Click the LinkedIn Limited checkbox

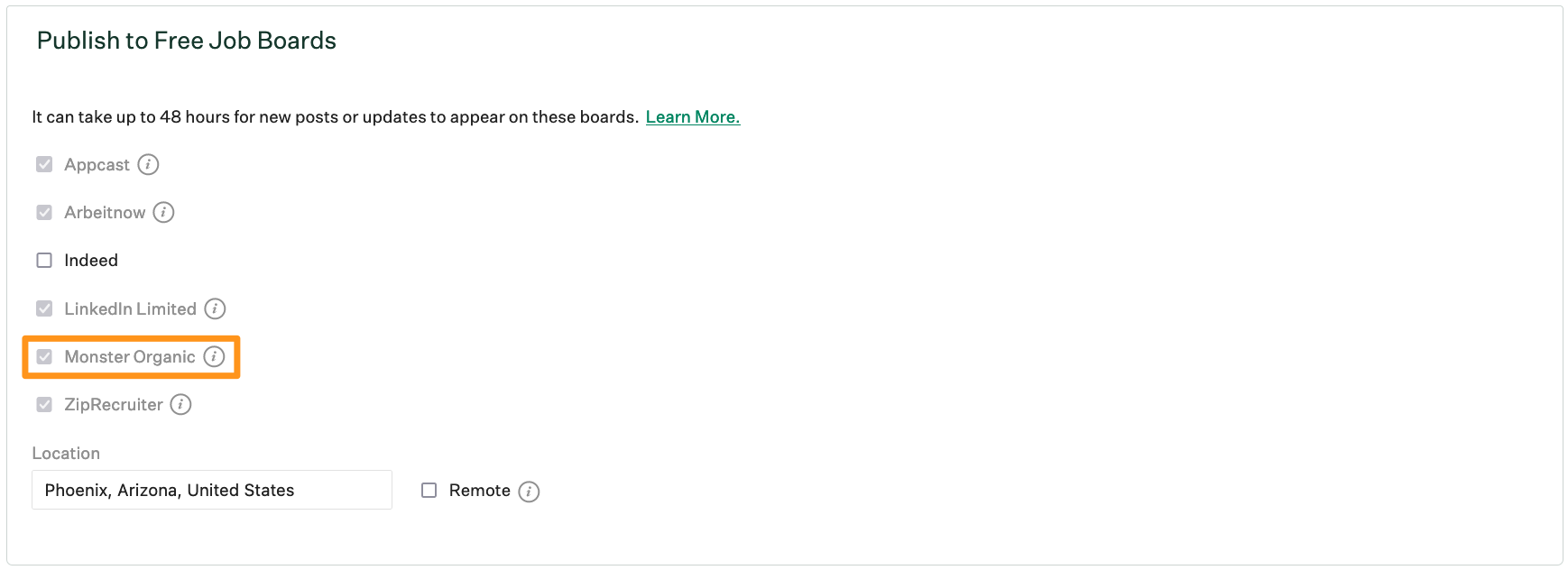tap(45, 308)
